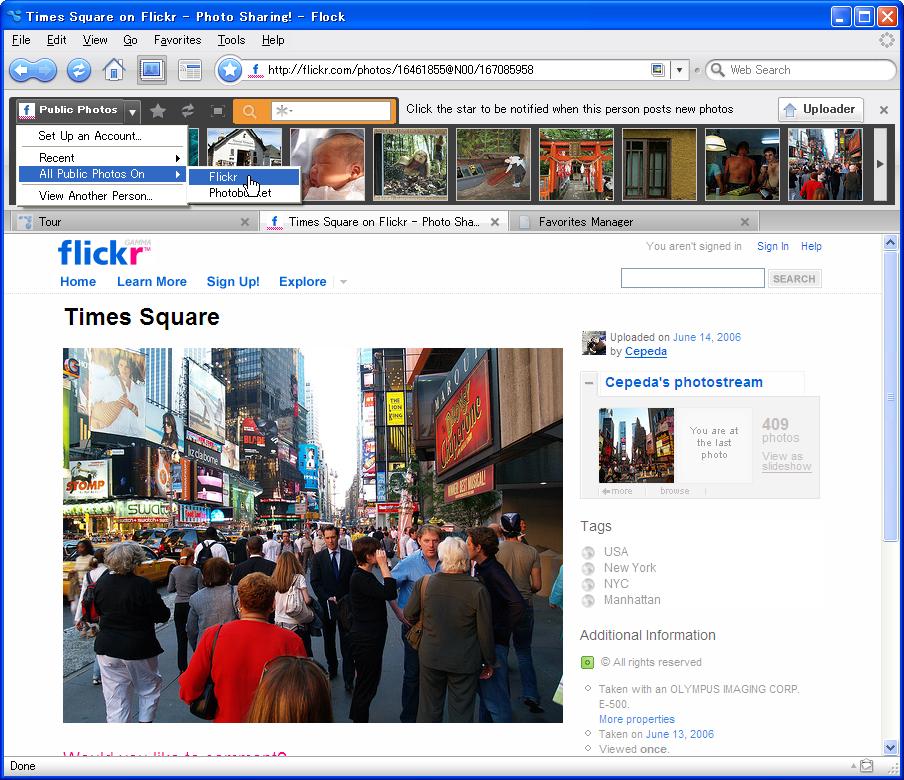904x780 pixels.
Task: Expand the Explore dropdown arrow
Action: (x=344, y=282)
